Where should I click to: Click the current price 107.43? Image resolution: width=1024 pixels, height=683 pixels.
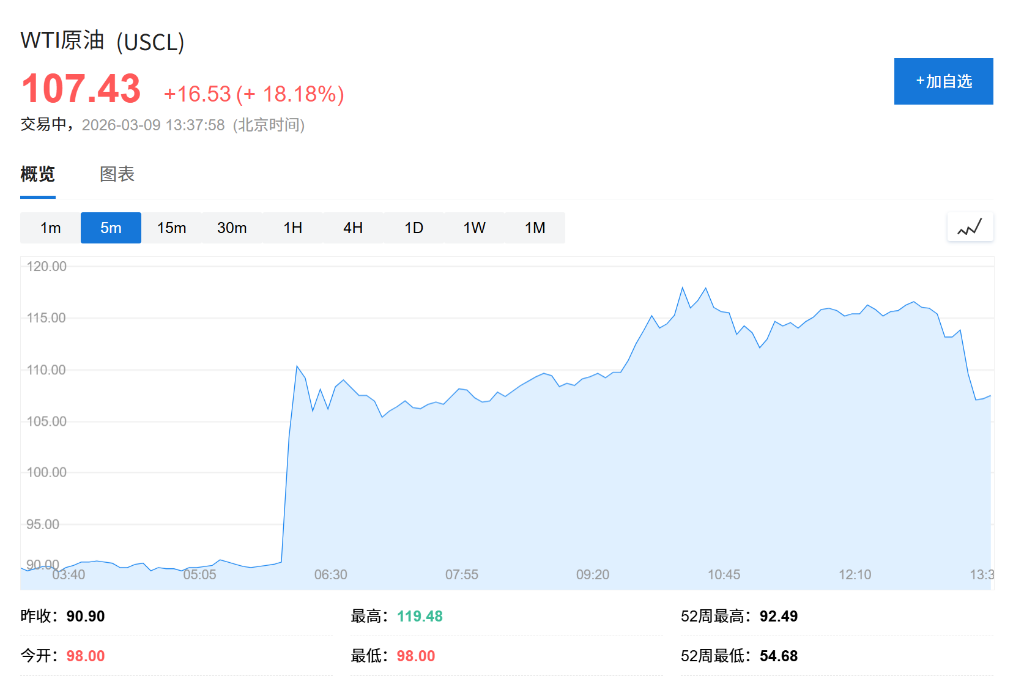point(81,89)
